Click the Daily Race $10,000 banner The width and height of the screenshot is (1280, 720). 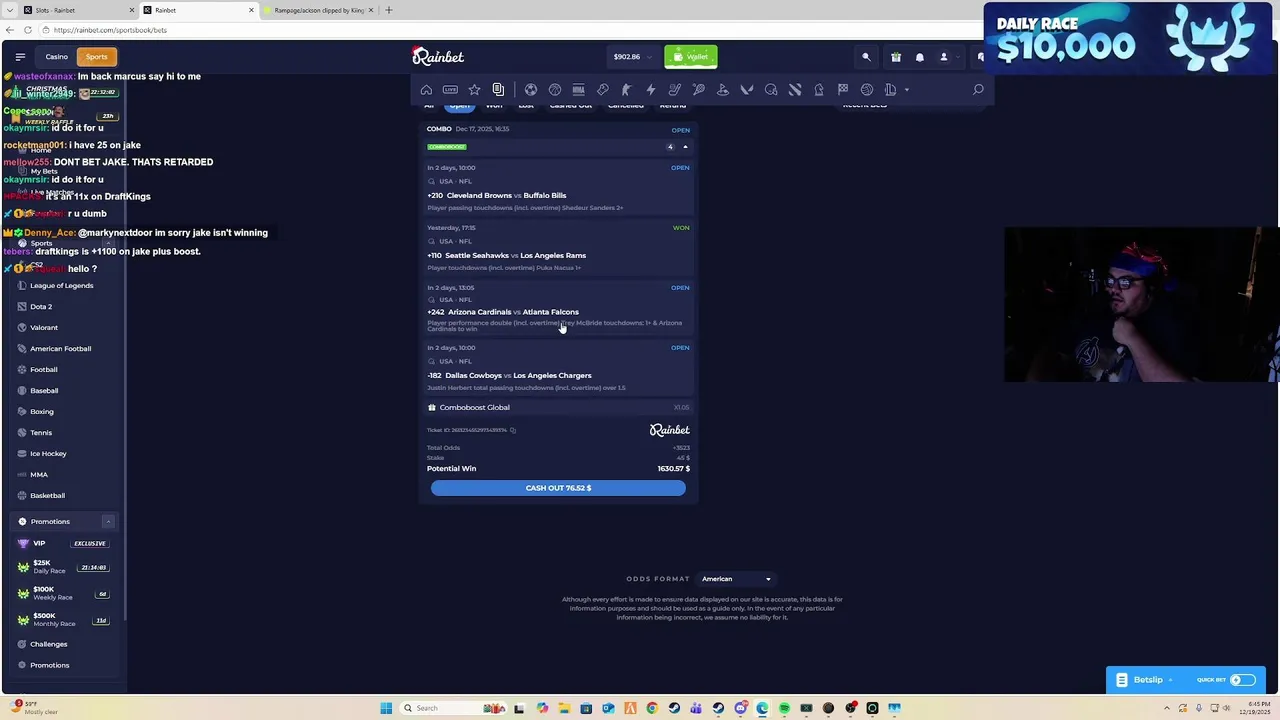tap(1130, 40)
